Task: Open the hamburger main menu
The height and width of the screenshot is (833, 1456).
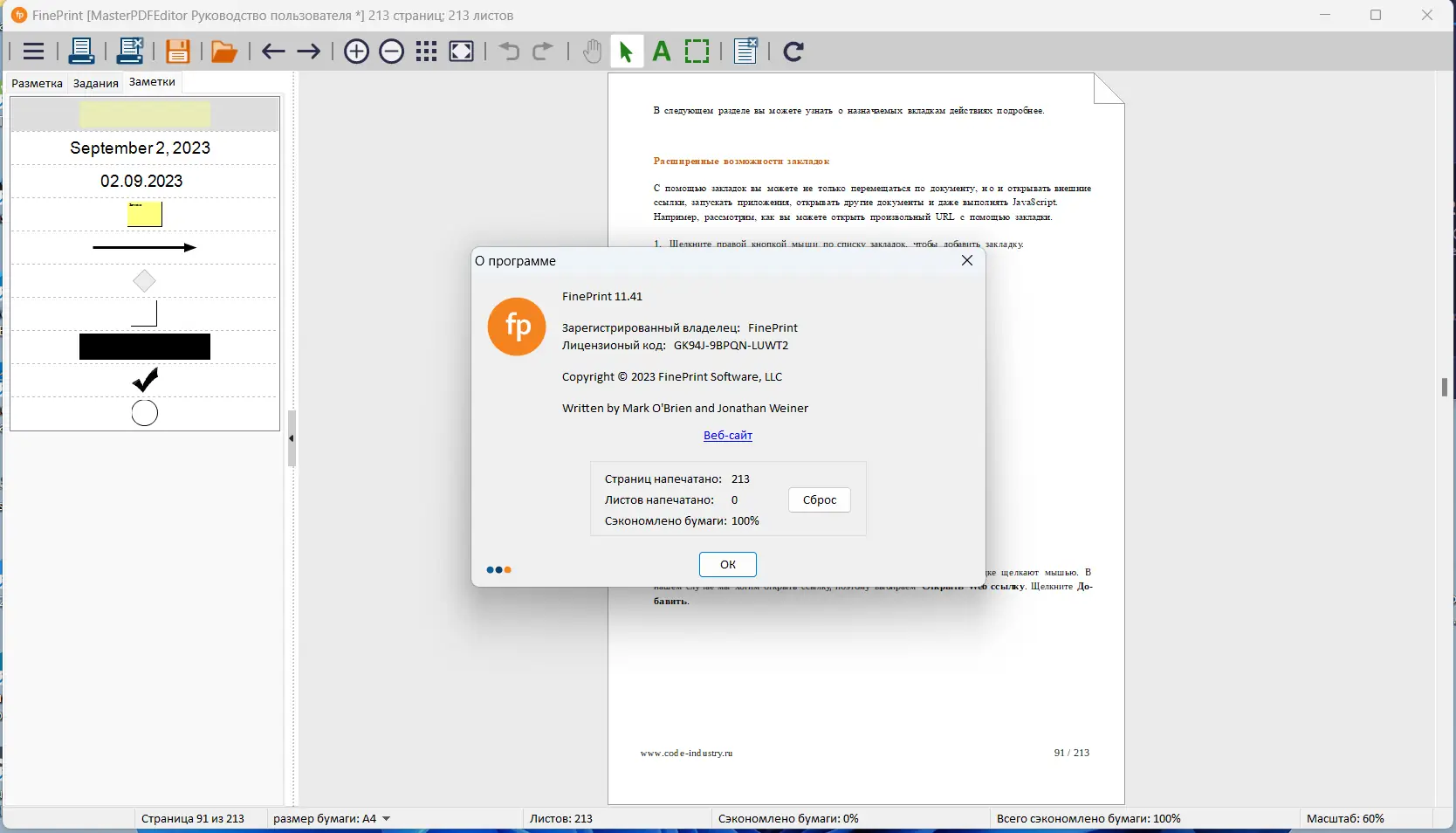Action: click(33, 52)
